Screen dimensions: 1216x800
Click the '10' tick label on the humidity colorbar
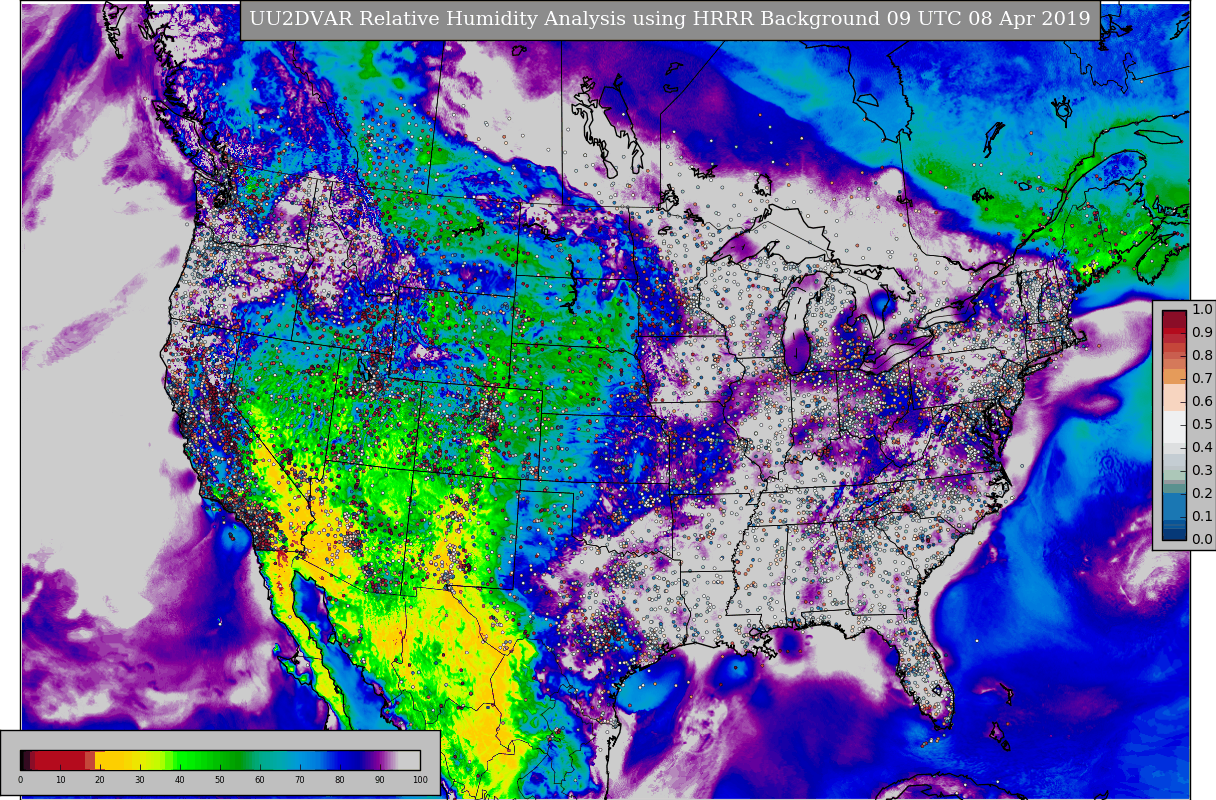tap(60, 780)
